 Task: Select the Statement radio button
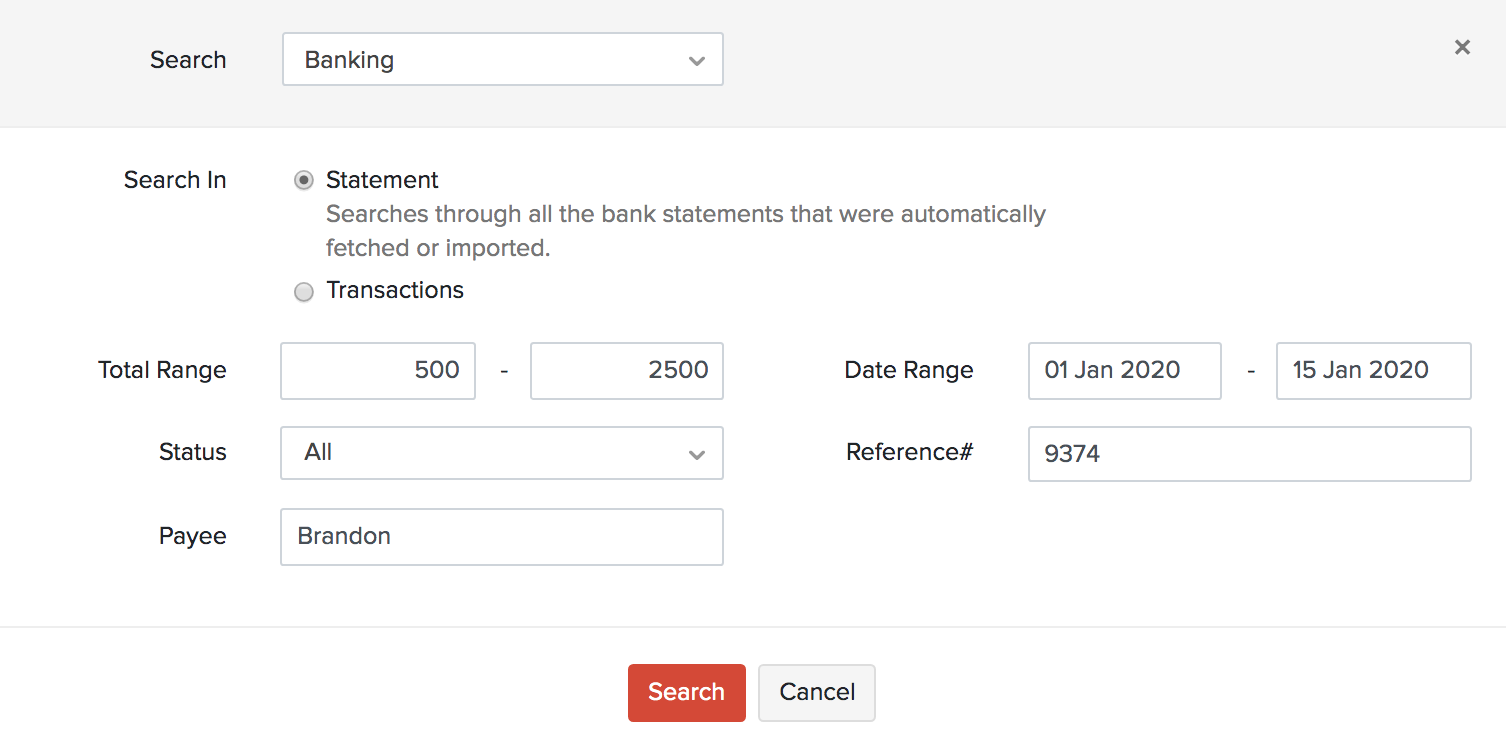click(303, 180)
